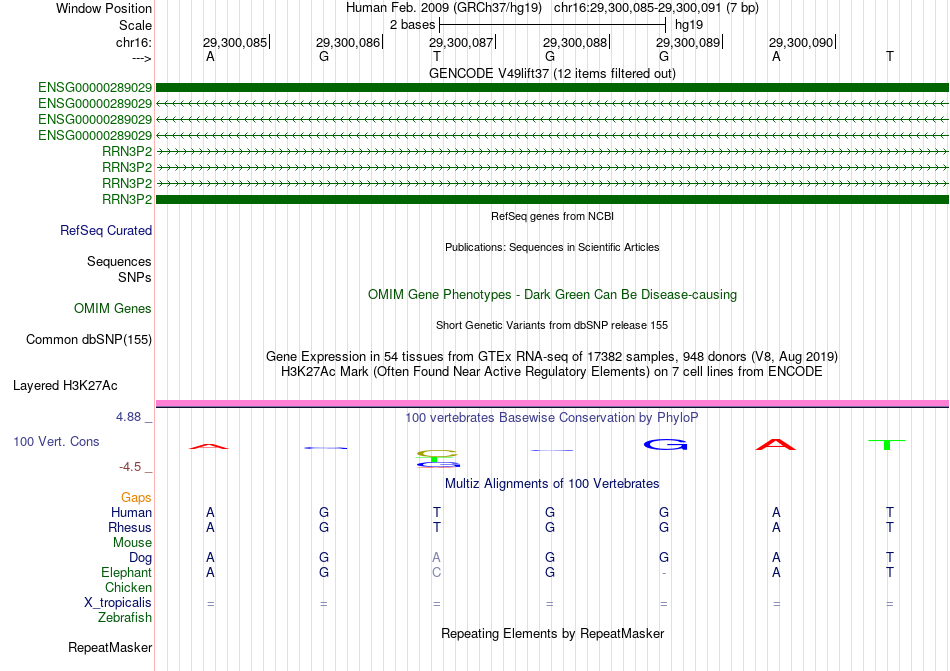Click the 4.88 PhyloP upper scale value
Viewport: 950px width, 671px height.
128,417
